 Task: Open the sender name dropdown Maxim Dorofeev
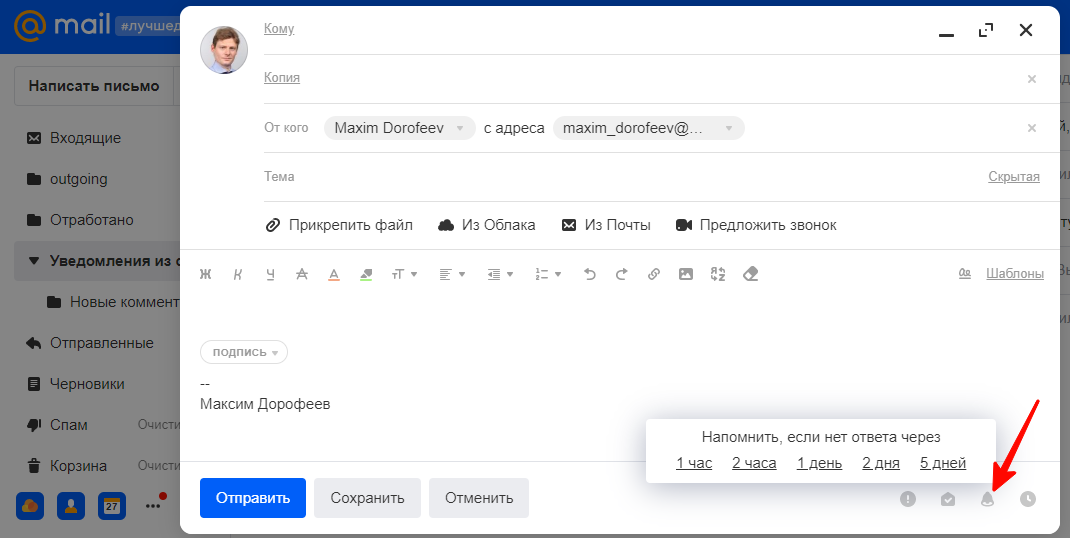(399, 128)
